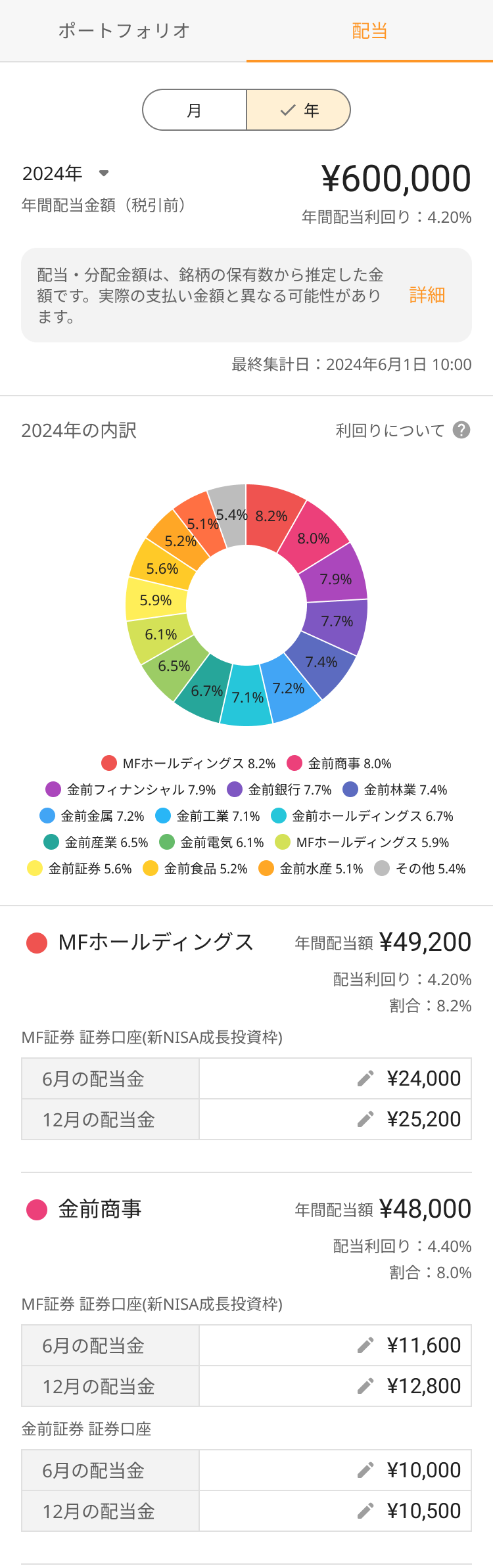Click the help question mark icon
The width and height of the screenshot is (493, 1568).
461,430
